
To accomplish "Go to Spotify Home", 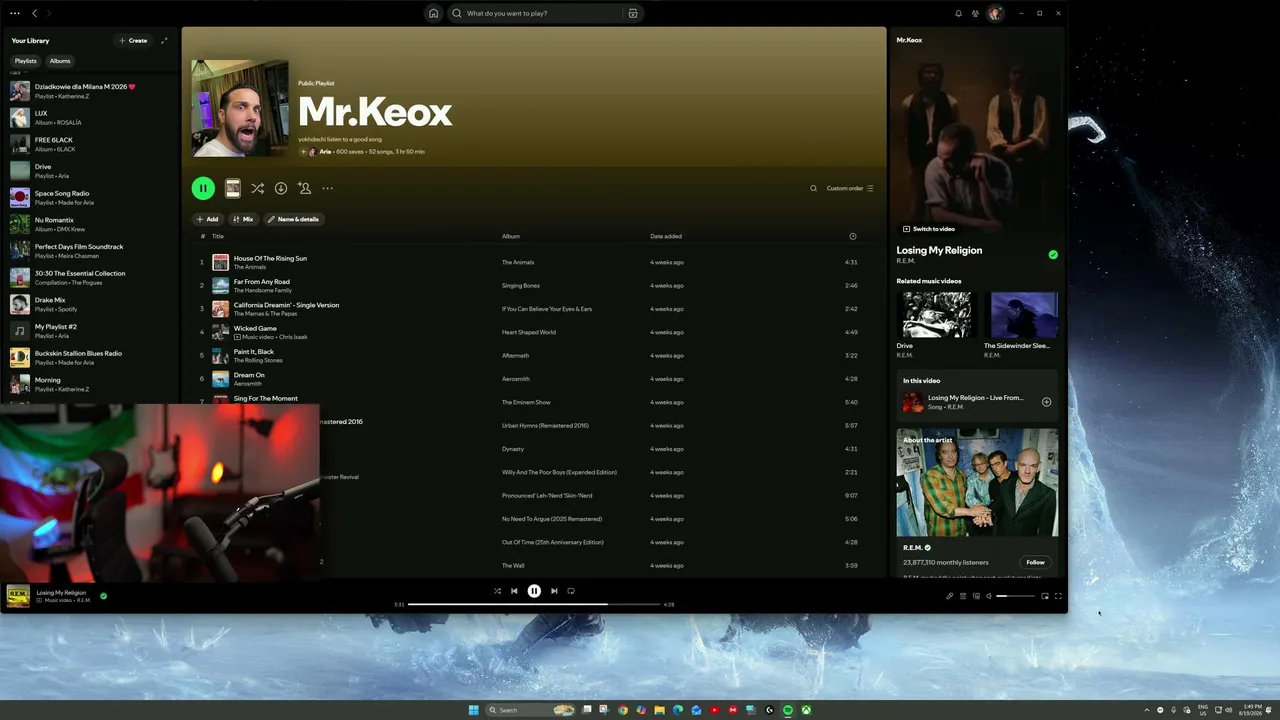I will tap(433, 13).
